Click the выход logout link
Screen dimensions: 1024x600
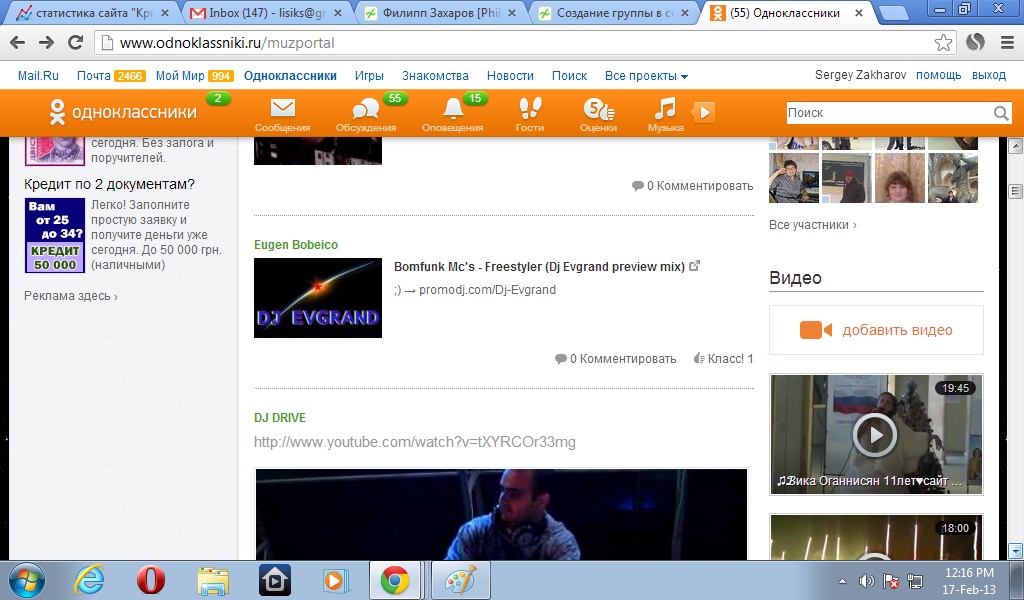click(989, 75)
